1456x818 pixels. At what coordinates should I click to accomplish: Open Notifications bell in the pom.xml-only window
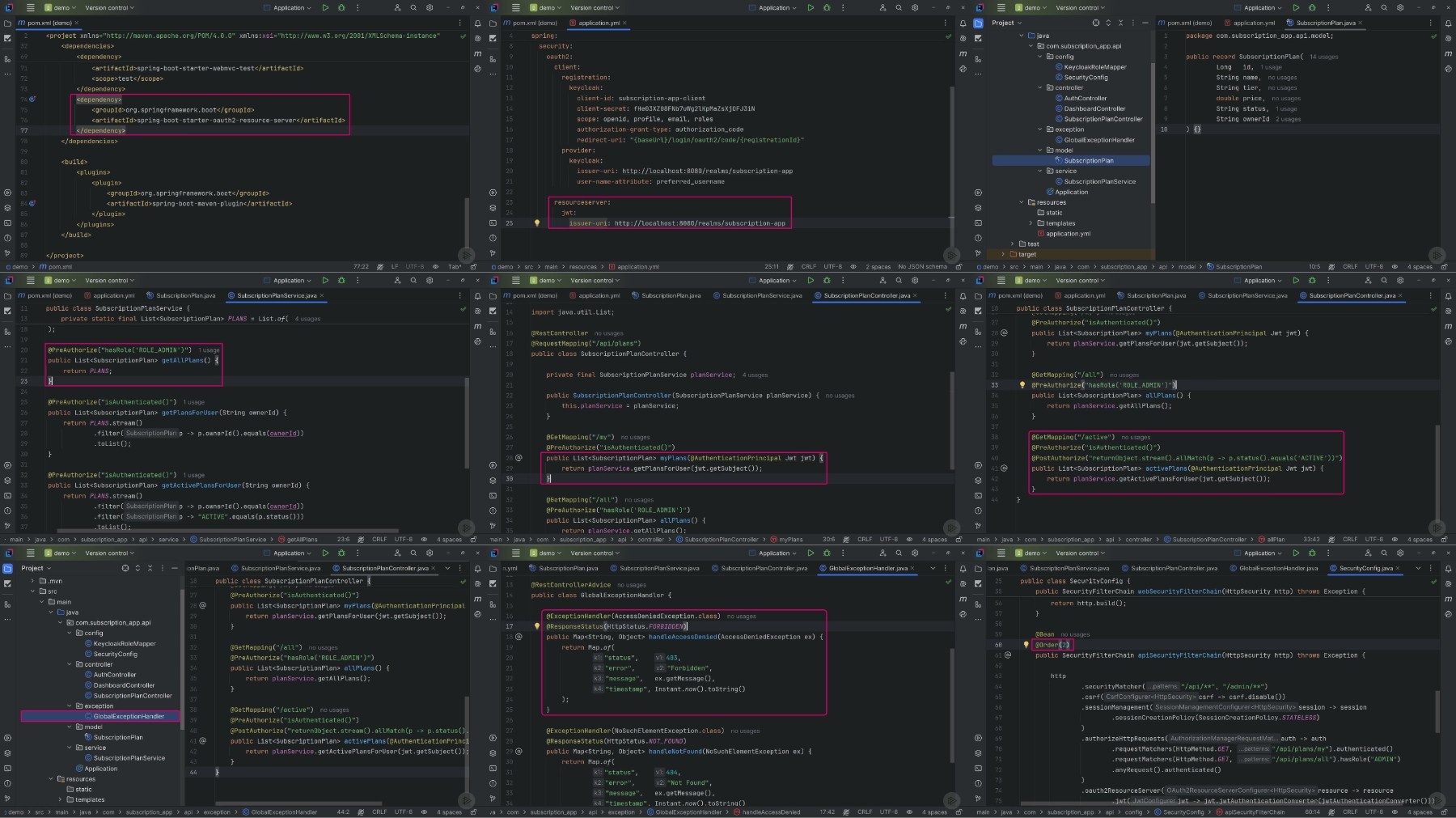pyautogui.click(x=477, y=23)
